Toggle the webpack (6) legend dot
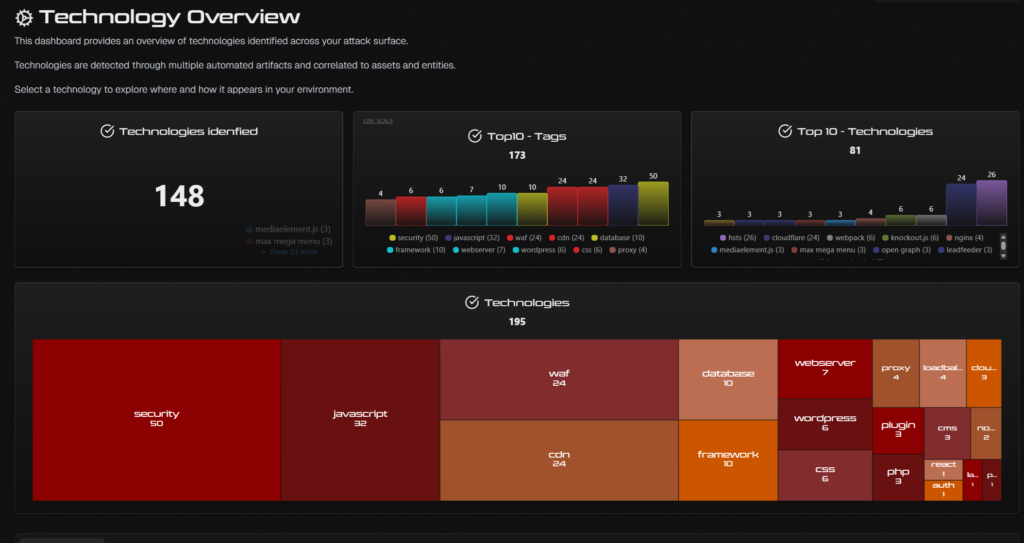The image size is (1024, 543). pos(830,238)
